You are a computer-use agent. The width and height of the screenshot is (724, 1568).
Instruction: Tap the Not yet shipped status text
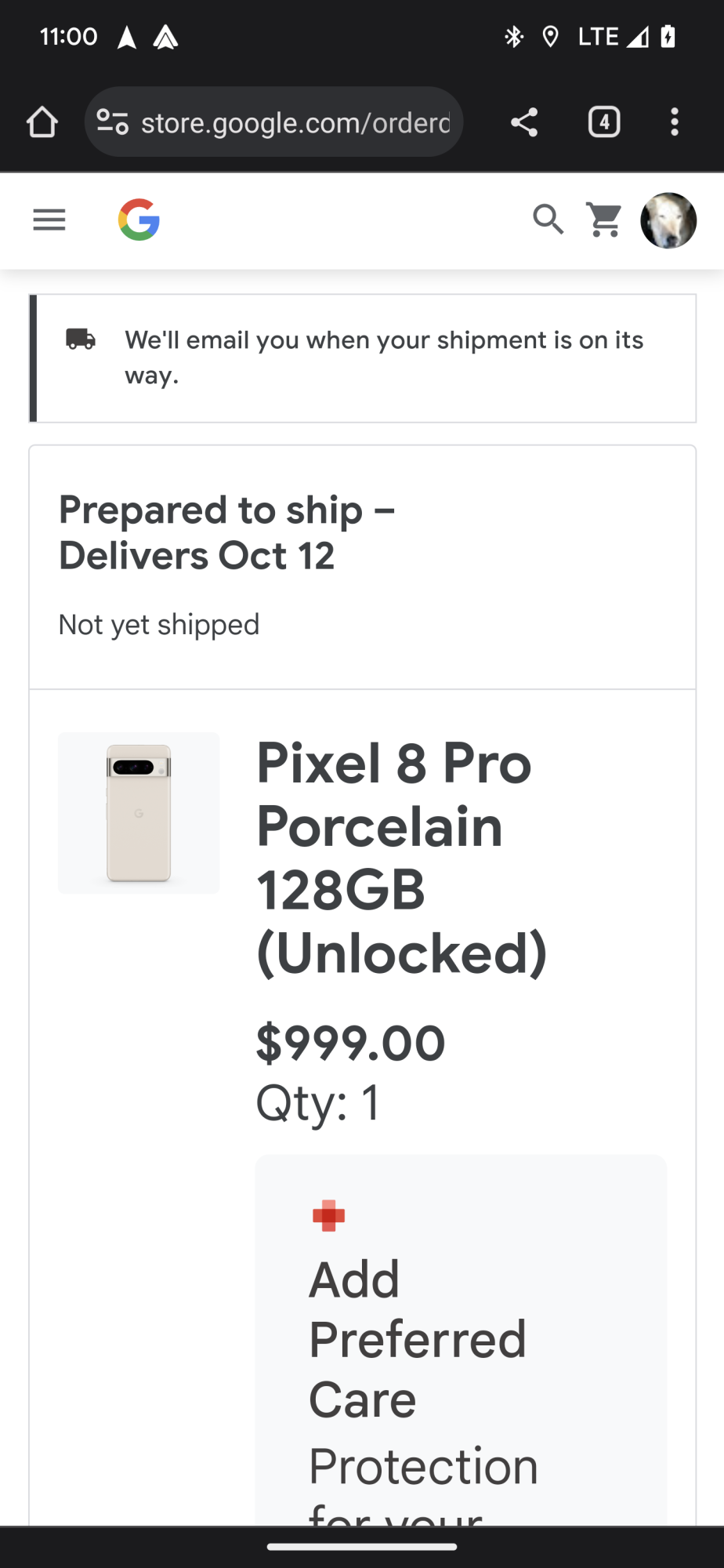159,625
